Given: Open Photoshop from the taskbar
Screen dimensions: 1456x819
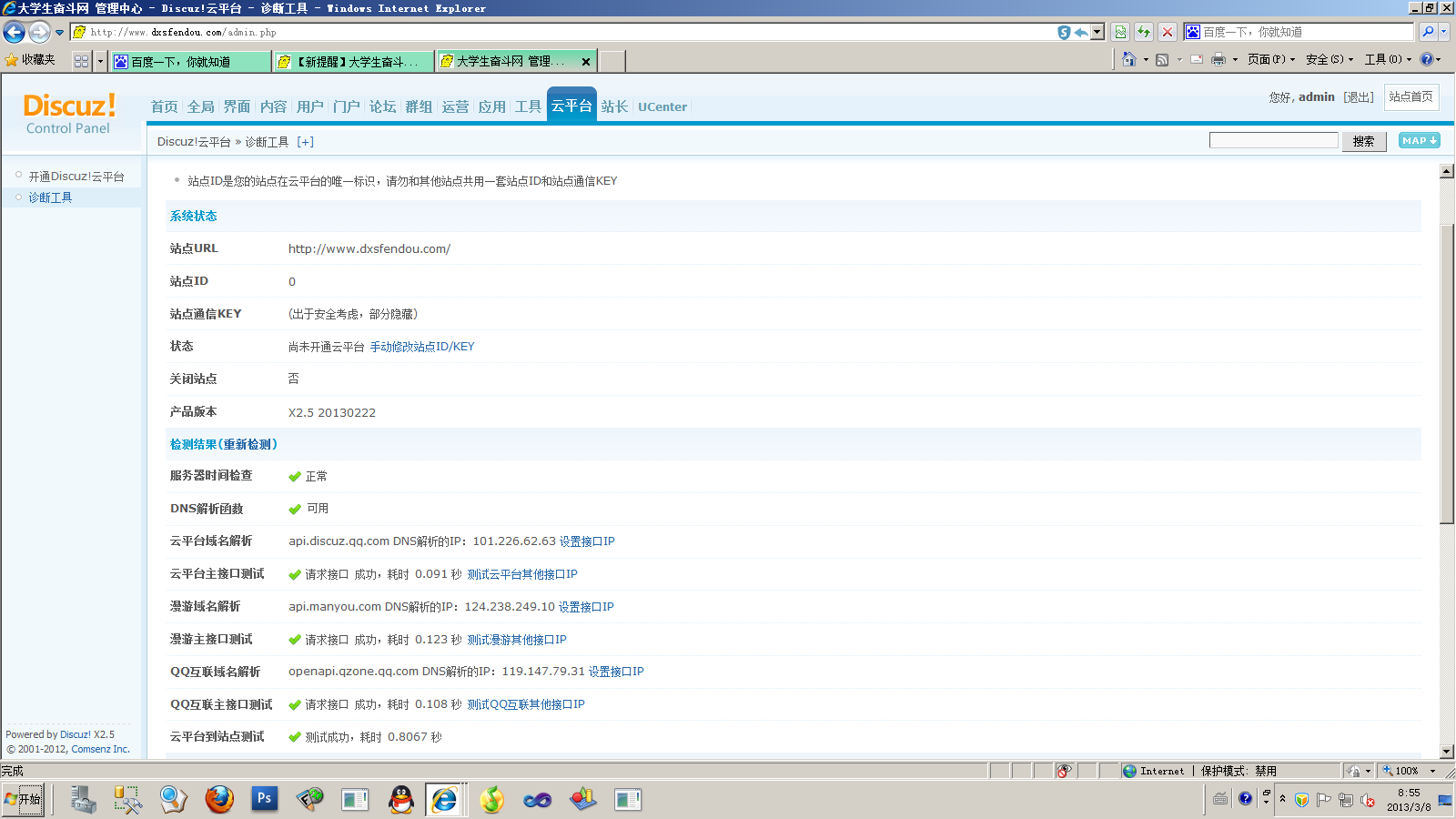Looking at the screenshot, I should [x=264, y=799].
